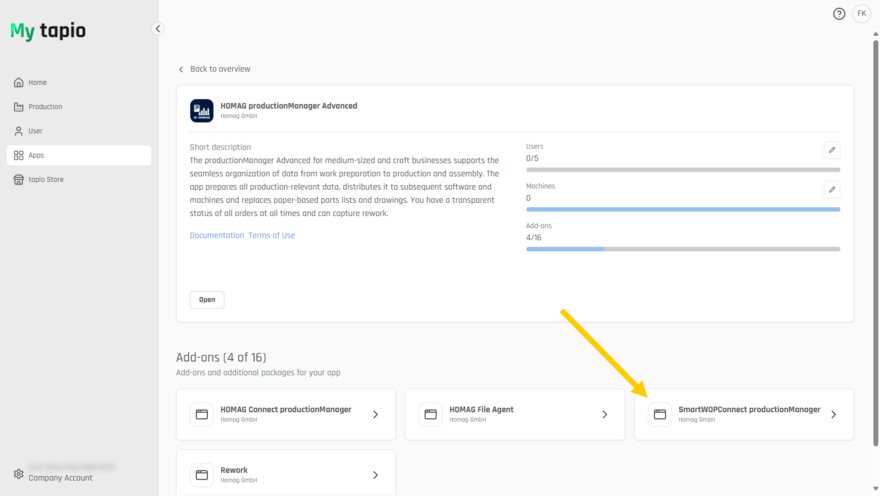Open the help question mark icon

click(x=838, y=14)
